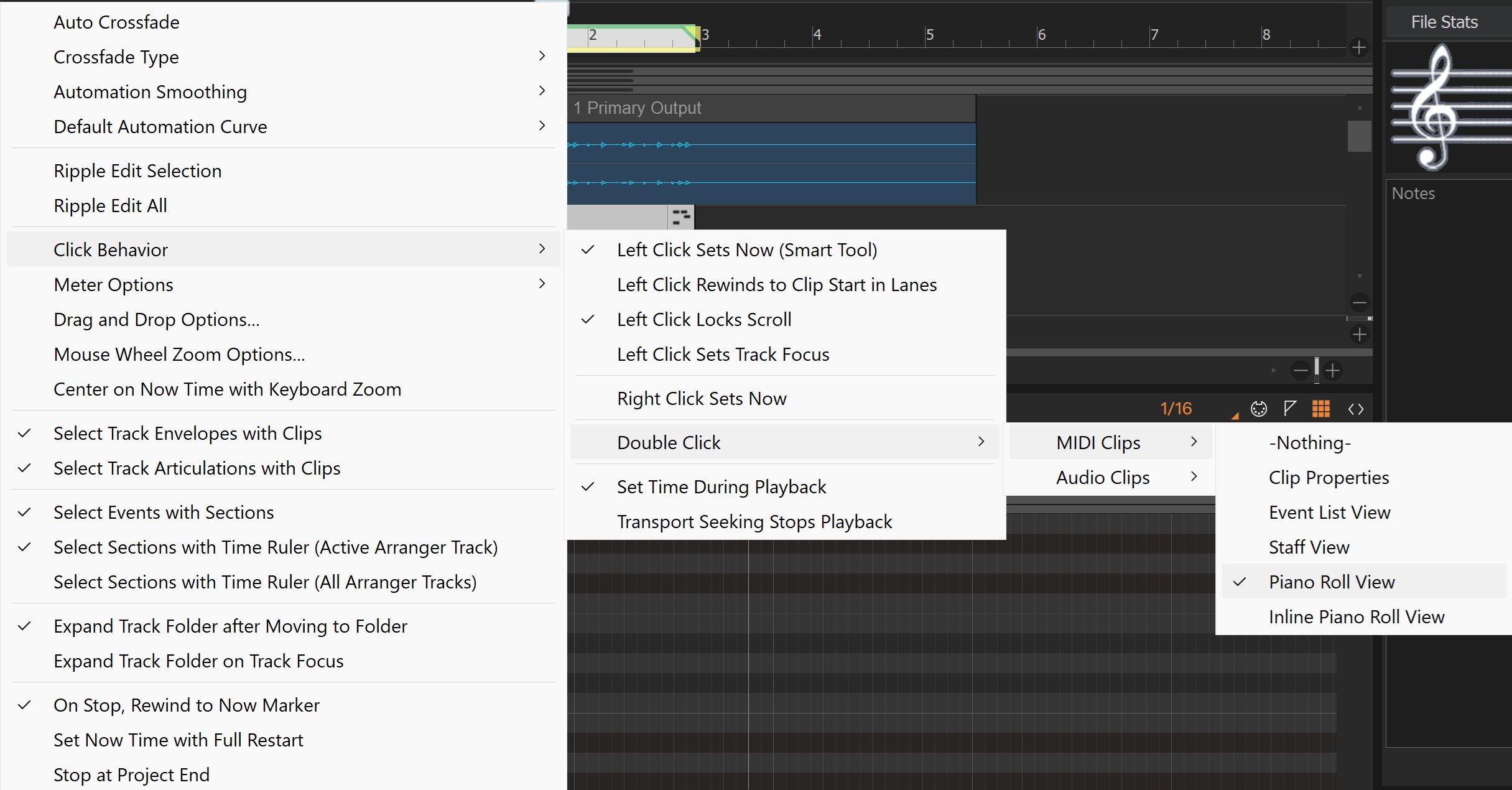Click the vertical zoom out minus button
The height and width of the screenshot is (790, 1512).
tap(1359, 303)
